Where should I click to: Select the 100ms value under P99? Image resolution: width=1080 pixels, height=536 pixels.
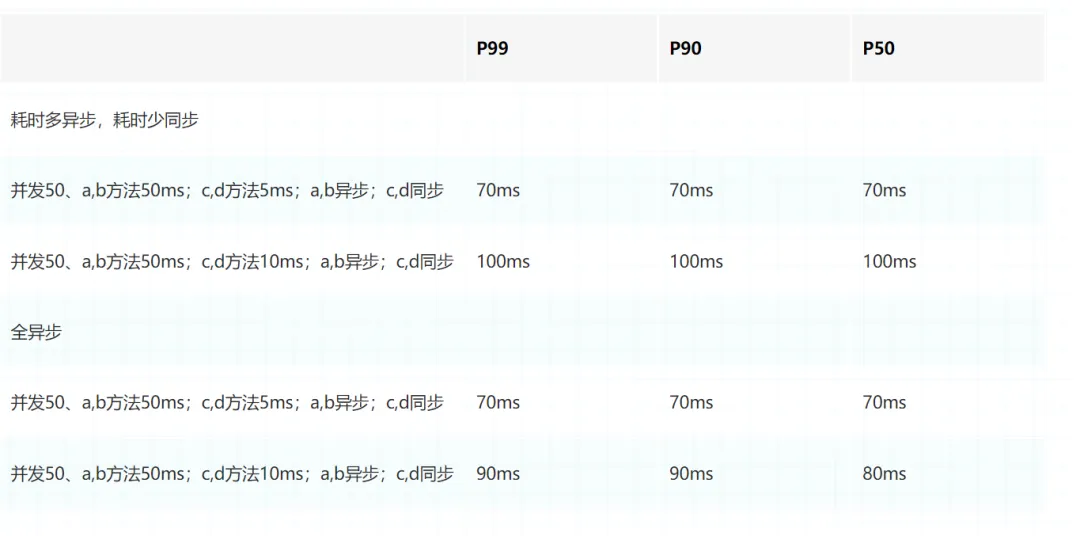[503, 262]
